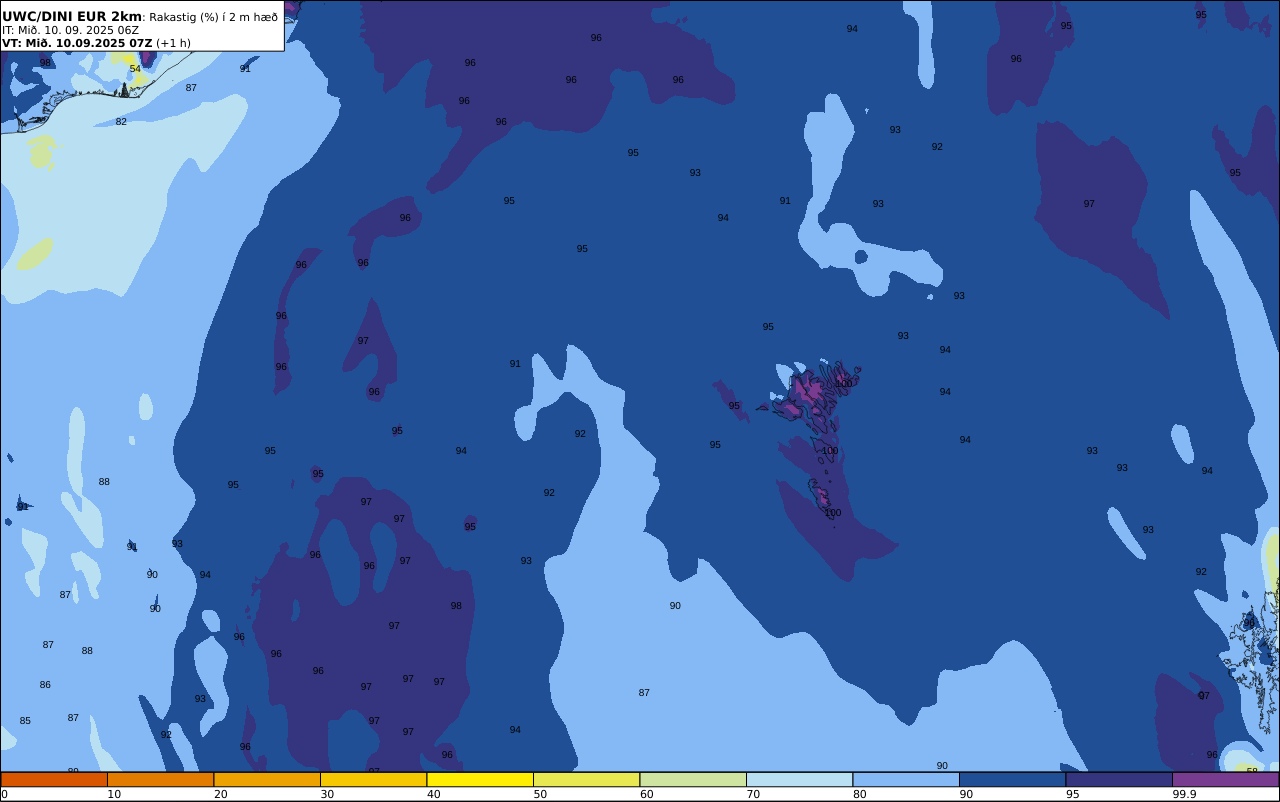Viewport: 1280px width, 802px height.
Task: Click the legend tick label "0"
Action: 4,794
